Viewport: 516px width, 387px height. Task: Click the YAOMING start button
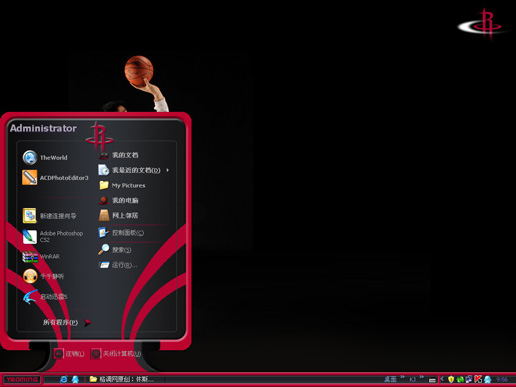(22, 379)
